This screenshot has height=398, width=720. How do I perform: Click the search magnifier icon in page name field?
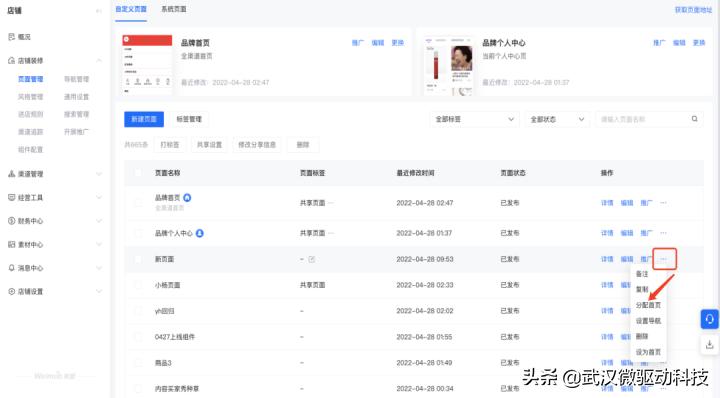click(694, 119)
